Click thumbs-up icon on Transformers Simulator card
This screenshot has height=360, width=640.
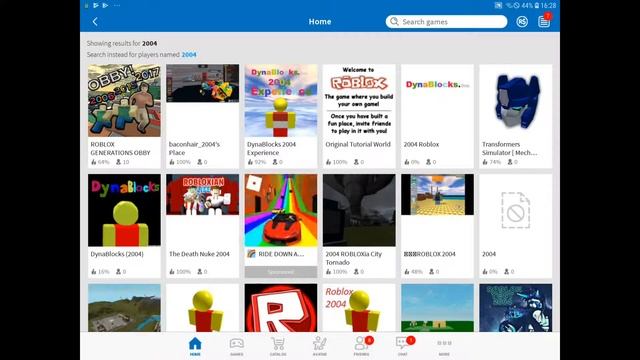point(485,162)
